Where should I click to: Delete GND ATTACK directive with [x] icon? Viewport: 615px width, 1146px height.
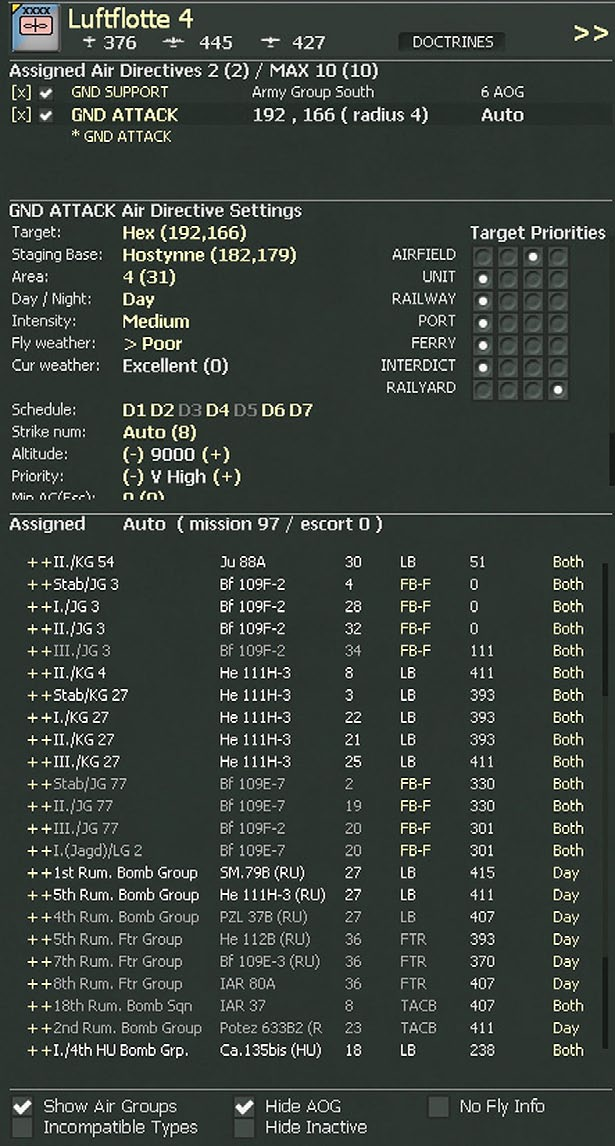[x=20, y=115]
